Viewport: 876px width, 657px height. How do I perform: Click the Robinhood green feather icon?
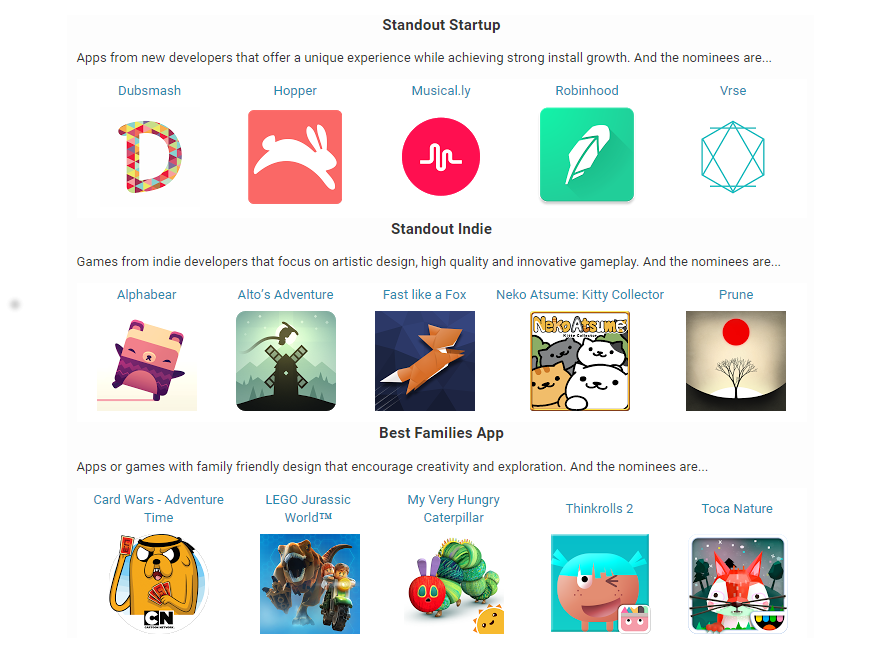click(587, 155)
